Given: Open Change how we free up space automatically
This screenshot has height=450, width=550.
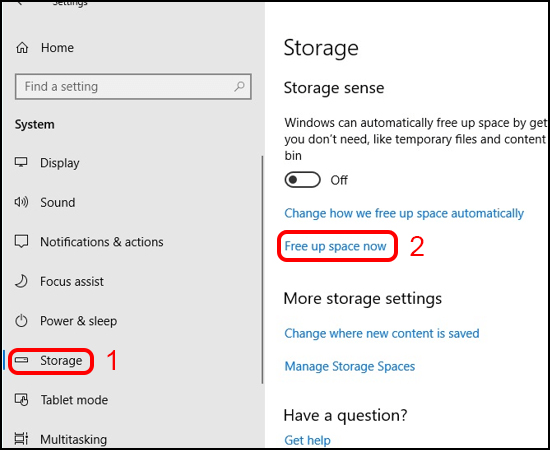Looking at the screenshot, I should (x=404, y=213).
